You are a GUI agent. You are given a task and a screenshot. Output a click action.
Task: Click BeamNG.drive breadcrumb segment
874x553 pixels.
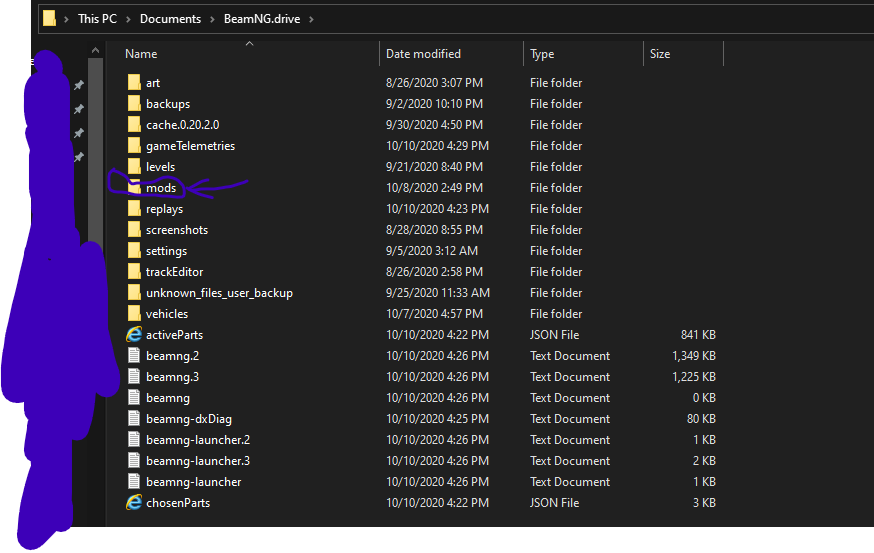pyautogui.click(x=262, y=19)
